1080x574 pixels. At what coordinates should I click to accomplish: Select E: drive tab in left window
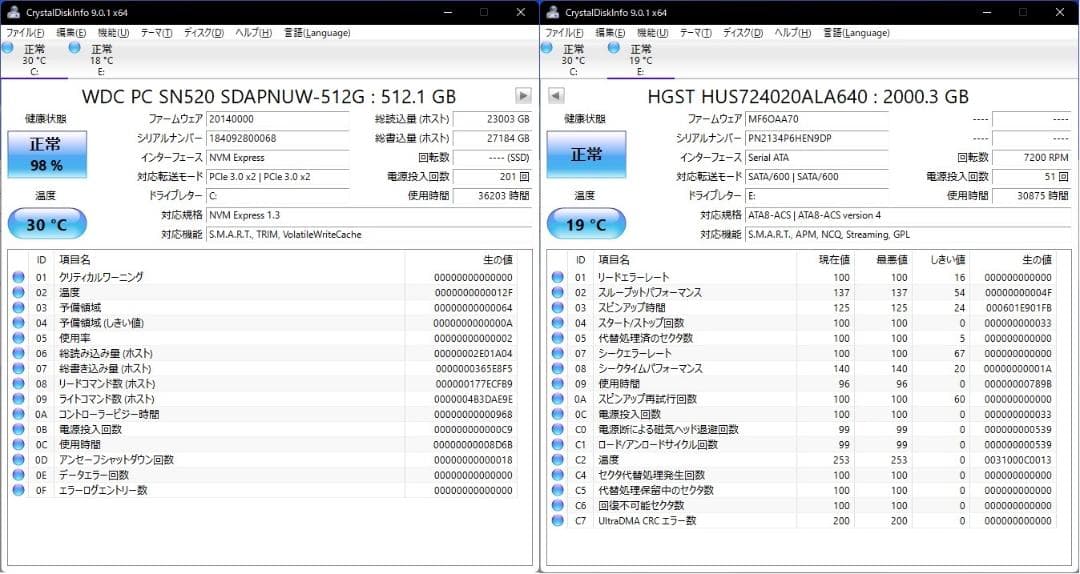pyautogui.click(x=101, y=59)
